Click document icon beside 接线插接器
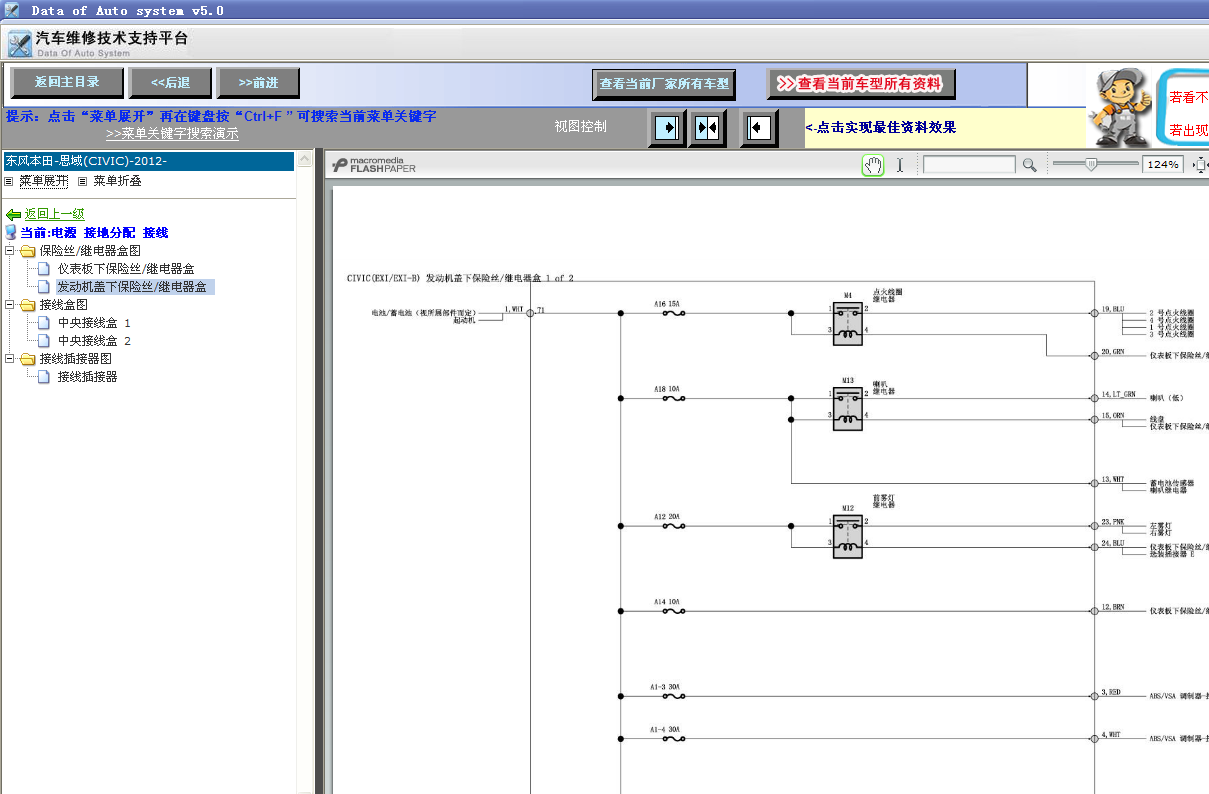The height and width of the screenshot is (794, 1209). (44, 377)
